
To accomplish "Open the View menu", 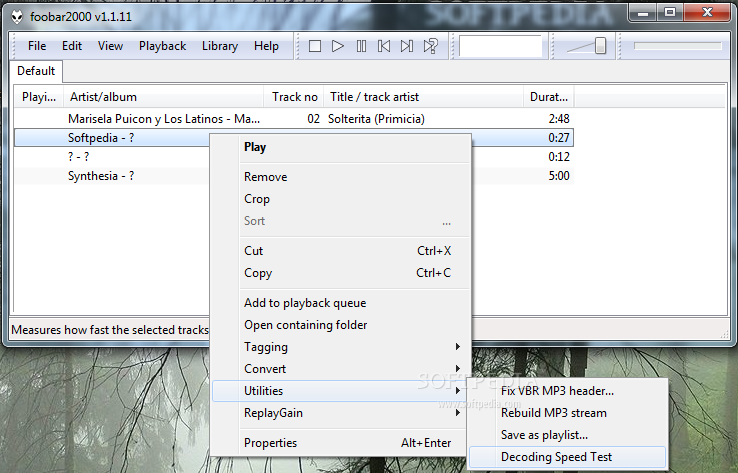I will pyautogui.click(x=111, y=46).
